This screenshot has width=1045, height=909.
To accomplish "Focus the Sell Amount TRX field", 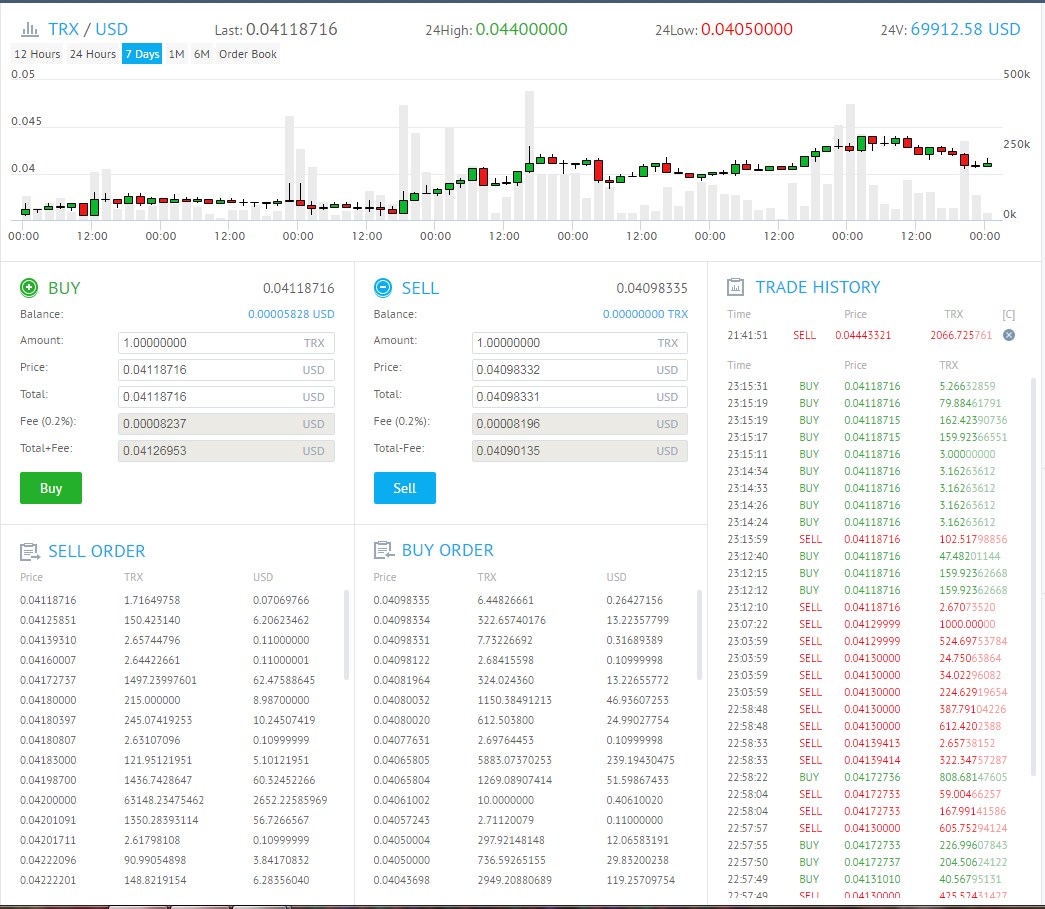I will pos(579,343).
